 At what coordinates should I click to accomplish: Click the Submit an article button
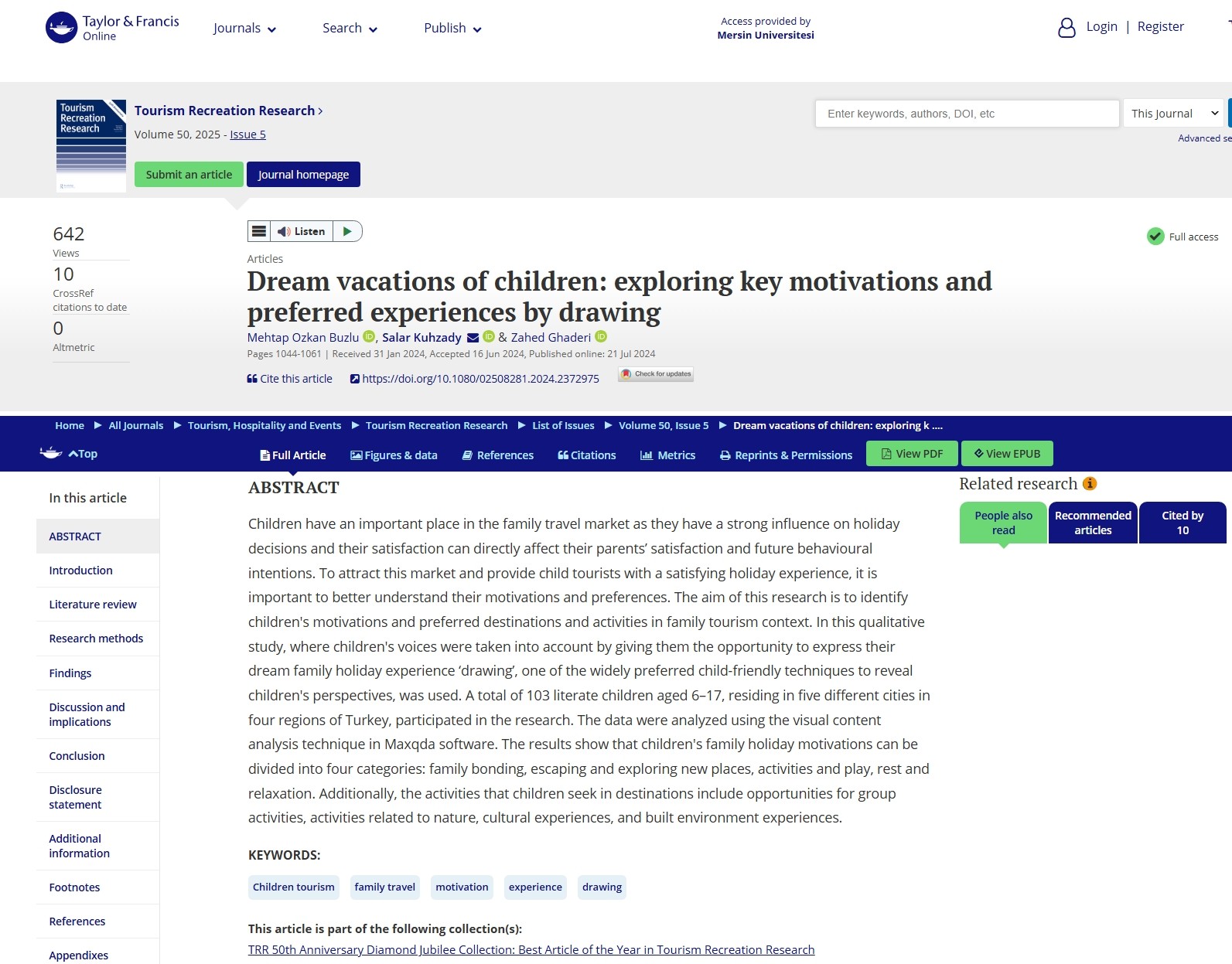click(x=189, y=175)
